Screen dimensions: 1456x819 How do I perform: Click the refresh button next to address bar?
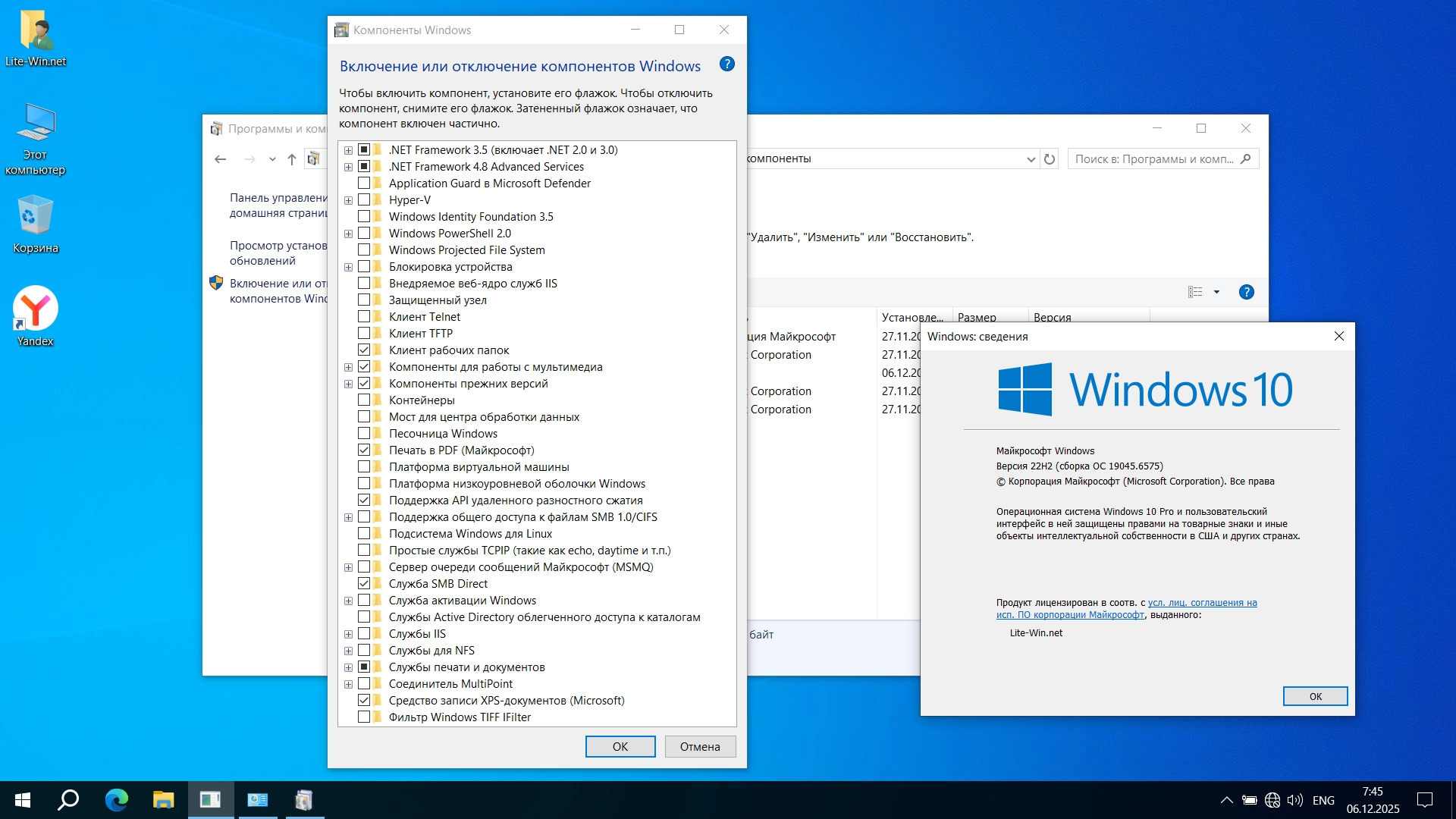coord(1050,159)
